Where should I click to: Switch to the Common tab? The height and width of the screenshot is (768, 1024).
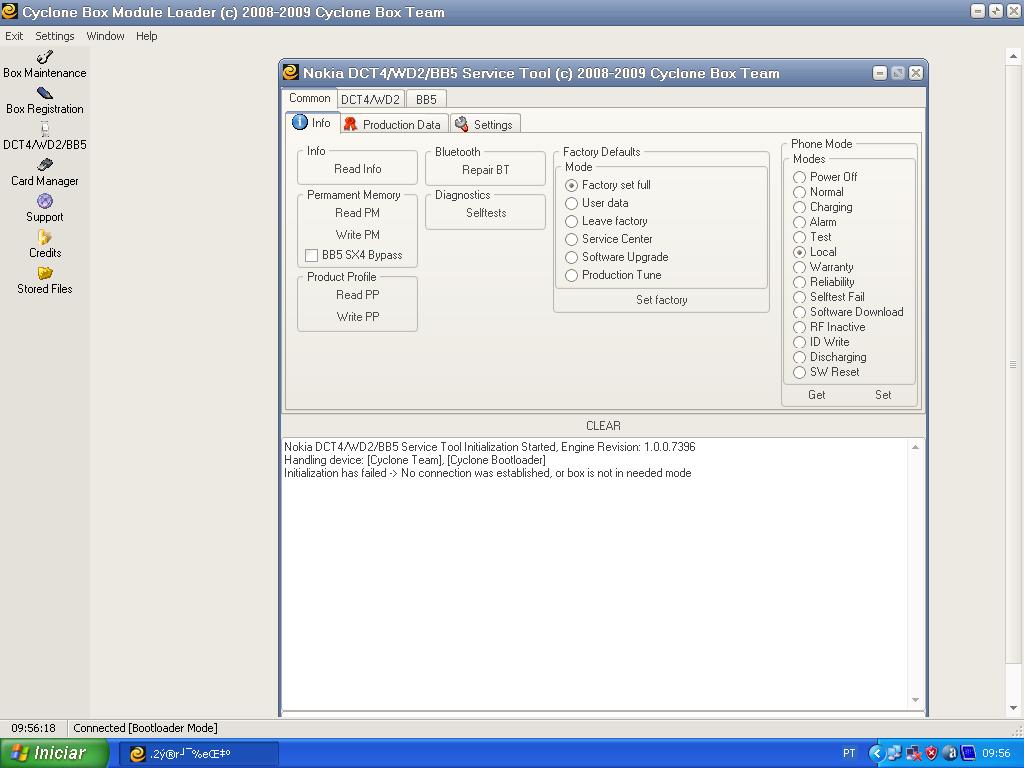310,98
